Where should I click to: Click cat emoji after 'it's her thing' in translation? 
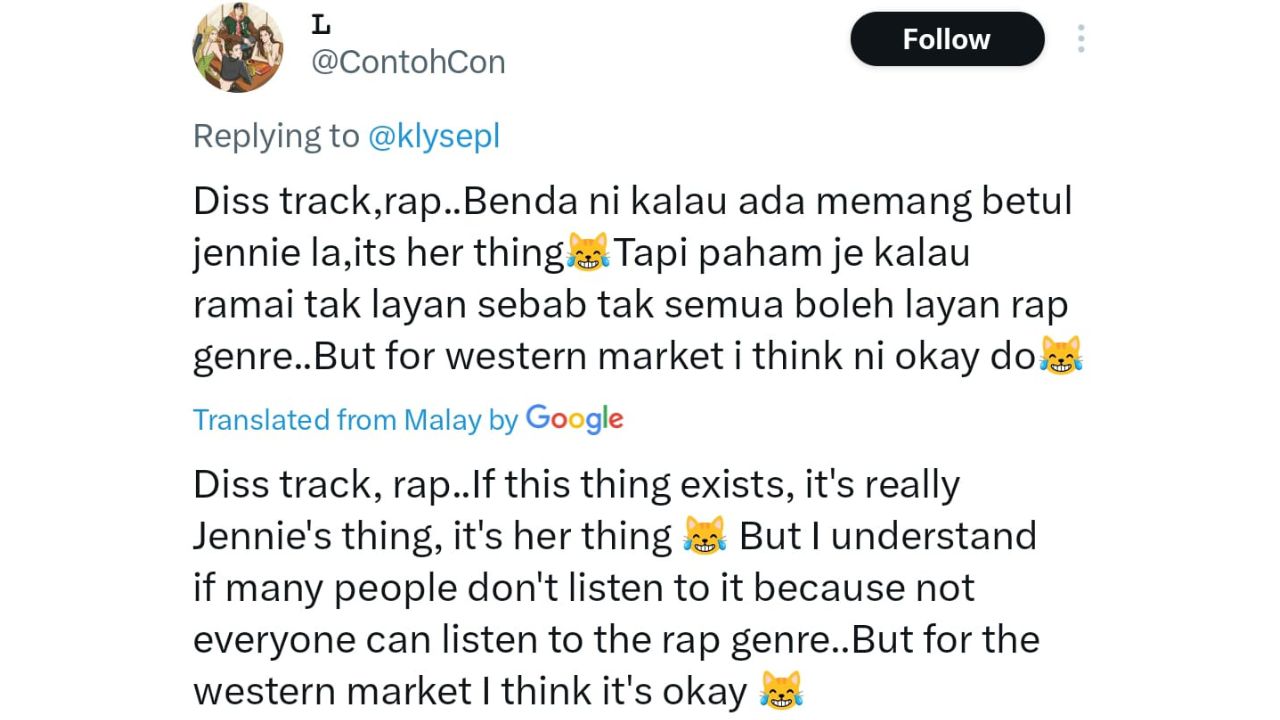point(704,537)
